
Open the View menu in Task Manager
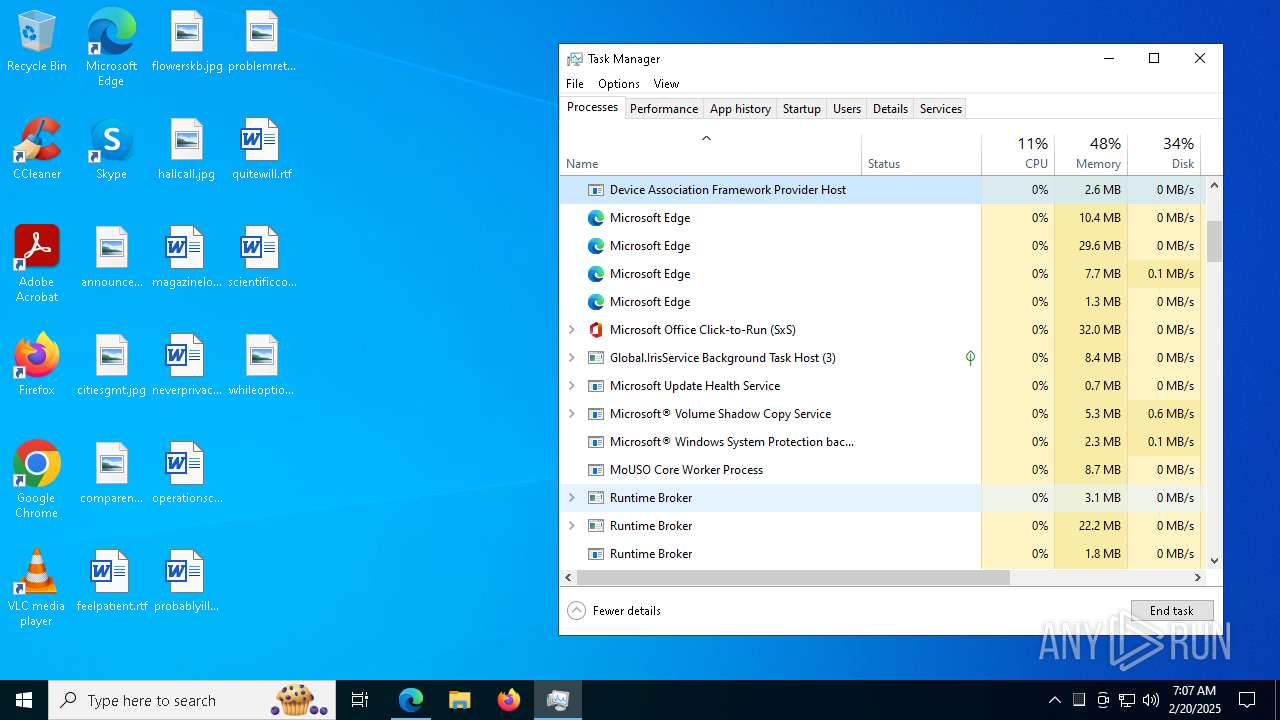(666, 84)
